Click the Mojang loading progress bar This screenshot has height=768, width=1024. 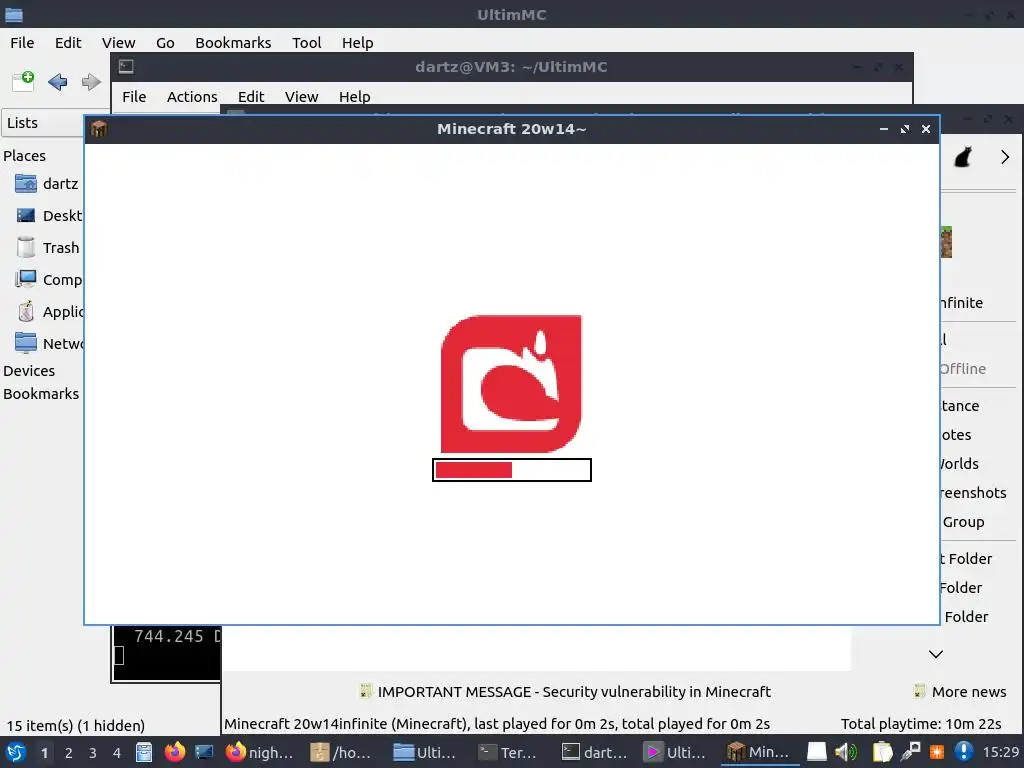click(512, 470)
